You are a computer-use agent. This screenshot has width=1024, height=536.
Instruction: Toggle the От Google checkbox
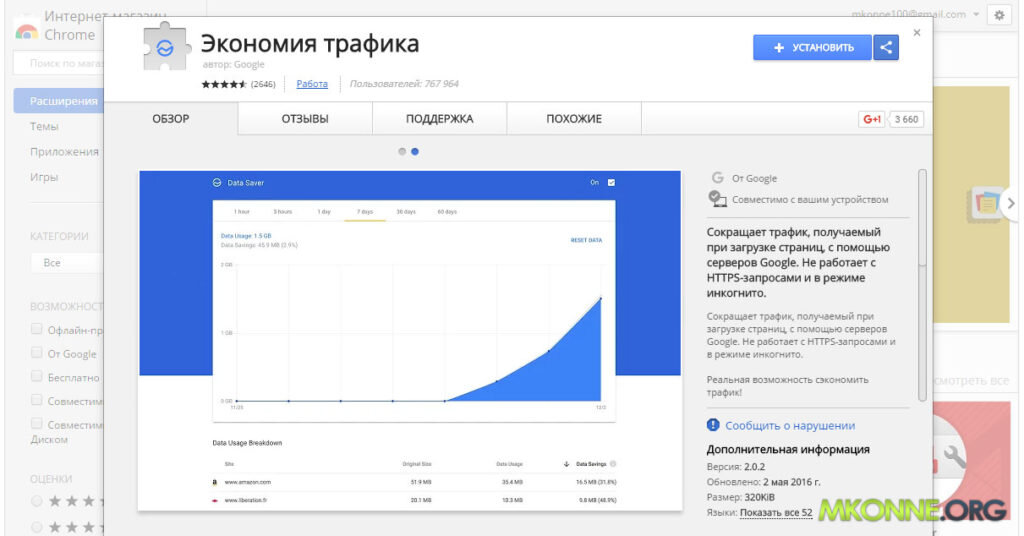(x=37, y=353)
